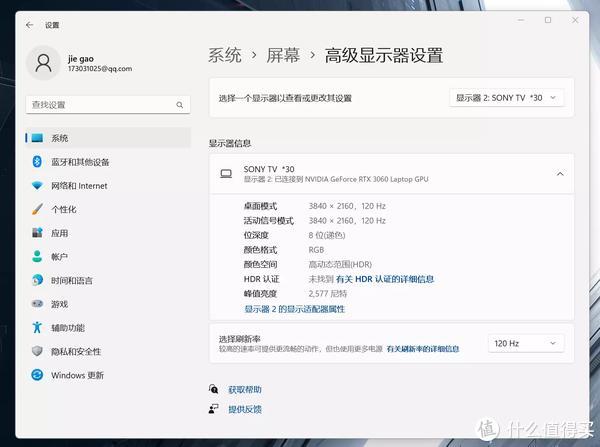This screenshot has width=600, height=447.
Task: Open 蓝牙和其他设备 settings page
Action: 108,162
